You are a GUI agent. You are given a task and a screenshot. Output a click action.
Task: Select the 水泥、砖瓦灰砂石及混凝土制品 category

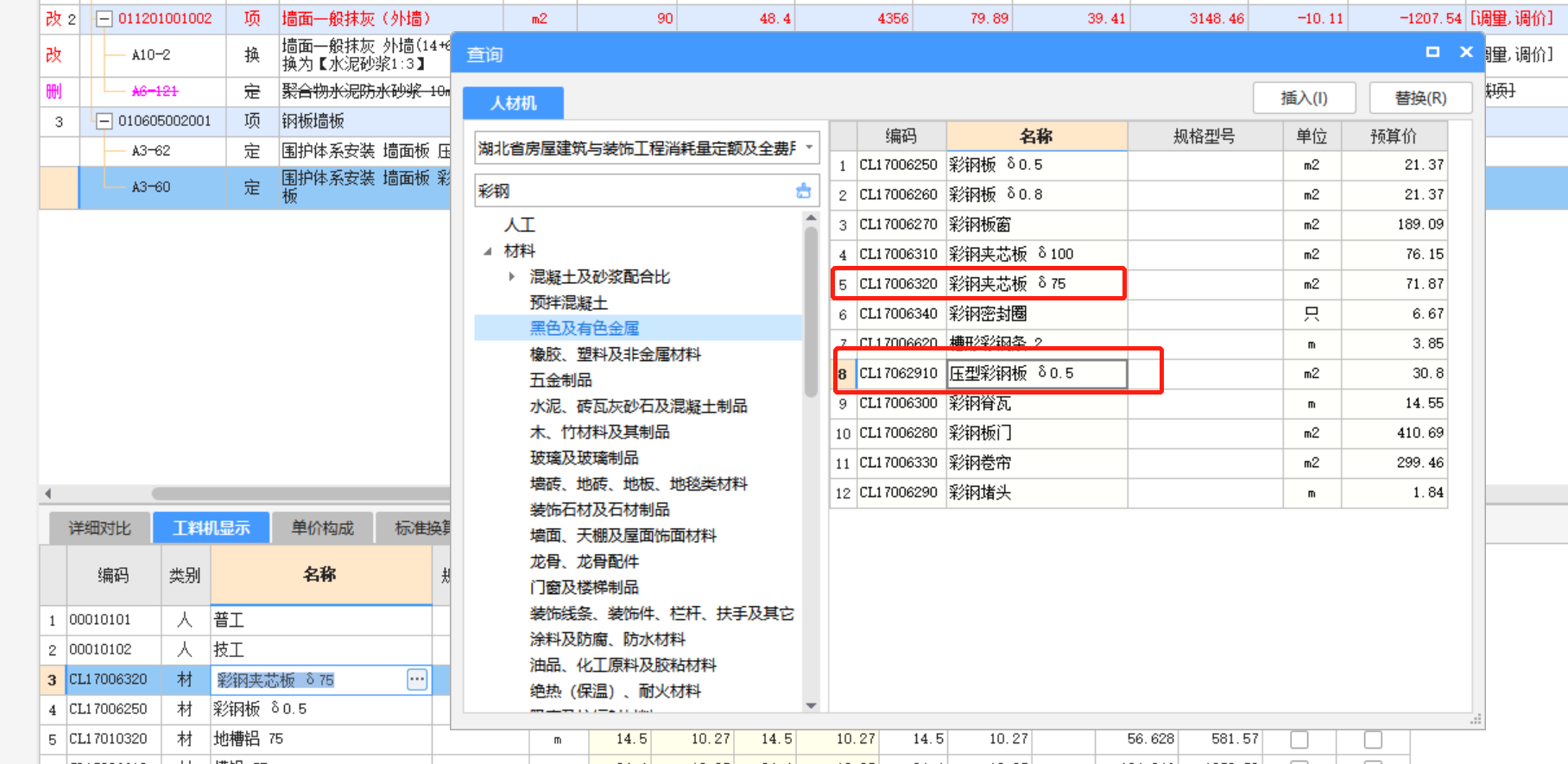pos(639,406)
